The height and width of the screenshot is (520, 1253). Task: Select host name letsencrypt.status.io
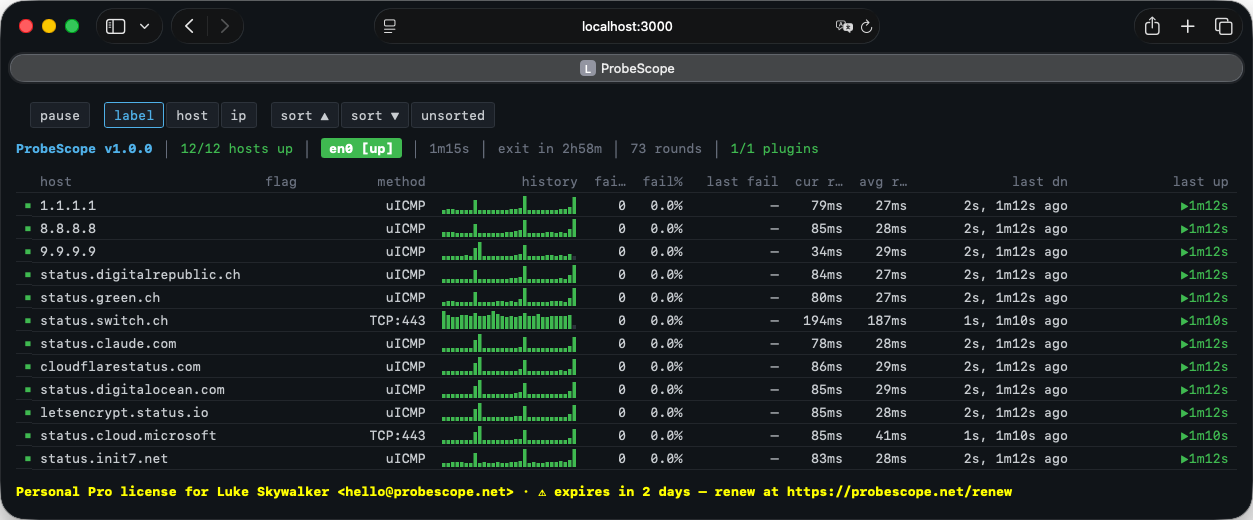[124, 413]
